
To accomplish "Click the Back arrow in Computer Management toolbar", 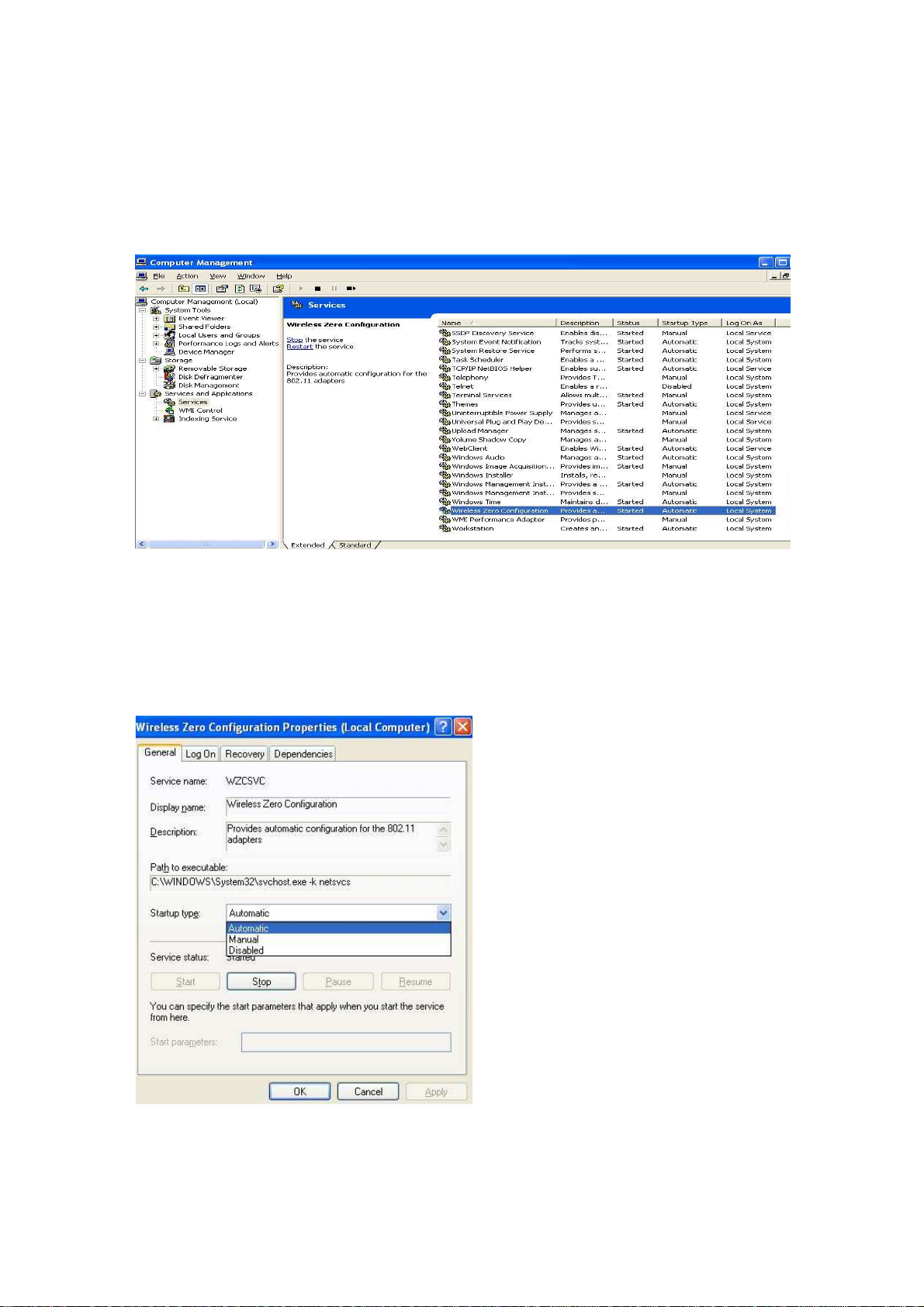I will click(x=144, y=289).
